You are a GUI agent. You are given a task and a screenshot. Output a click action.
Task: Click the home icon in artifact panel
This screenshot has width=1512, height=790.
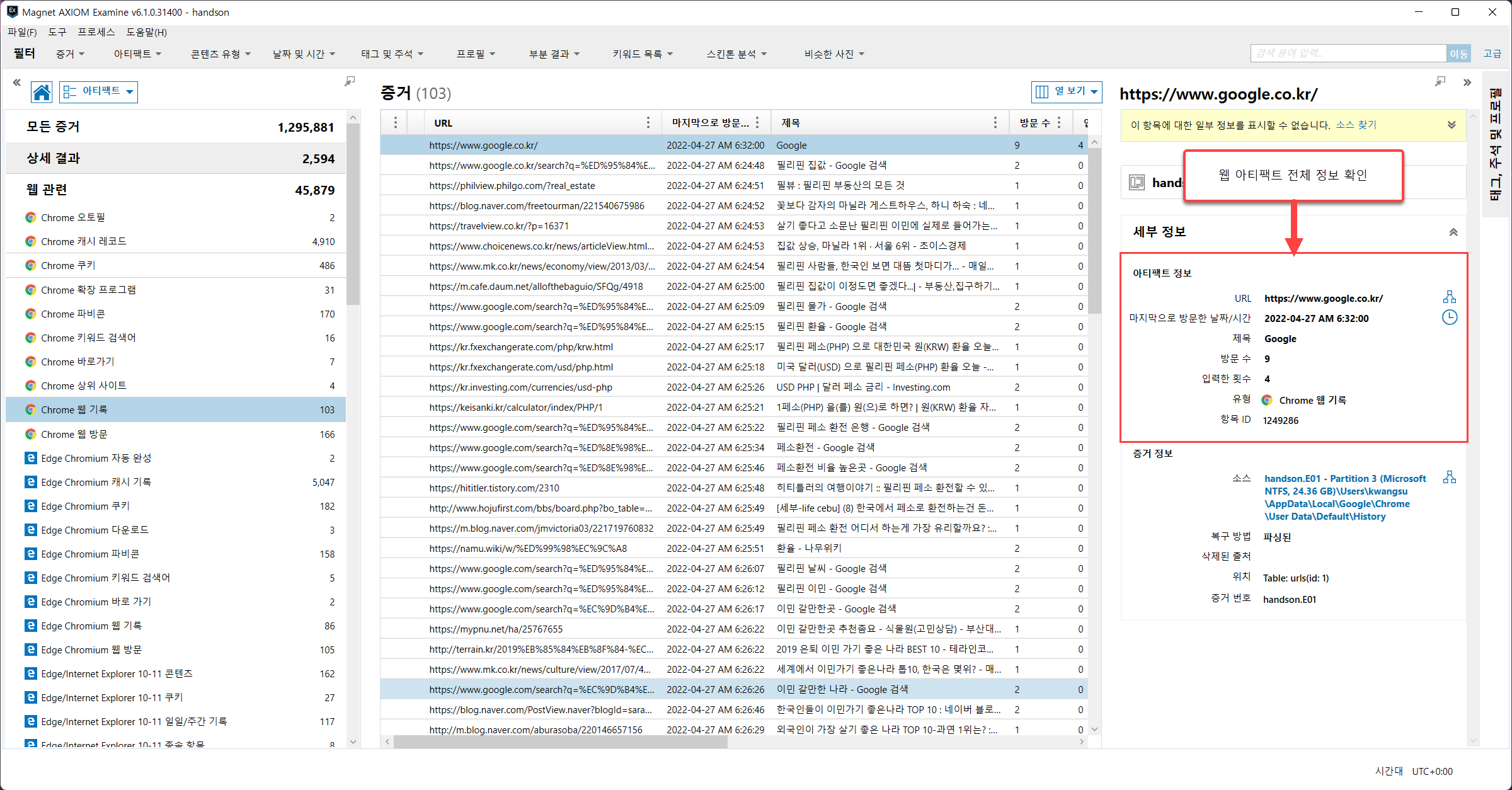click(42, 92)
